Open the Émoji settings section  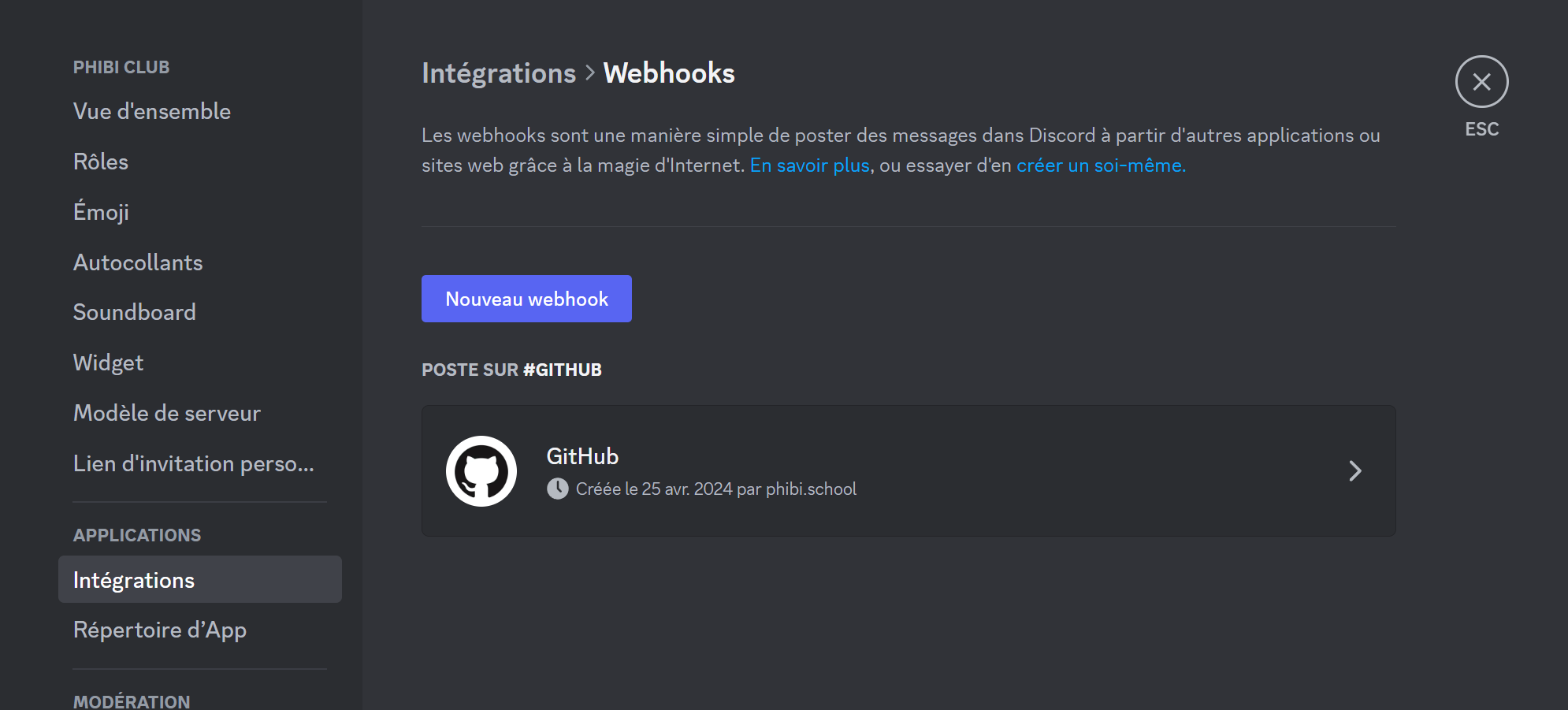101,211
